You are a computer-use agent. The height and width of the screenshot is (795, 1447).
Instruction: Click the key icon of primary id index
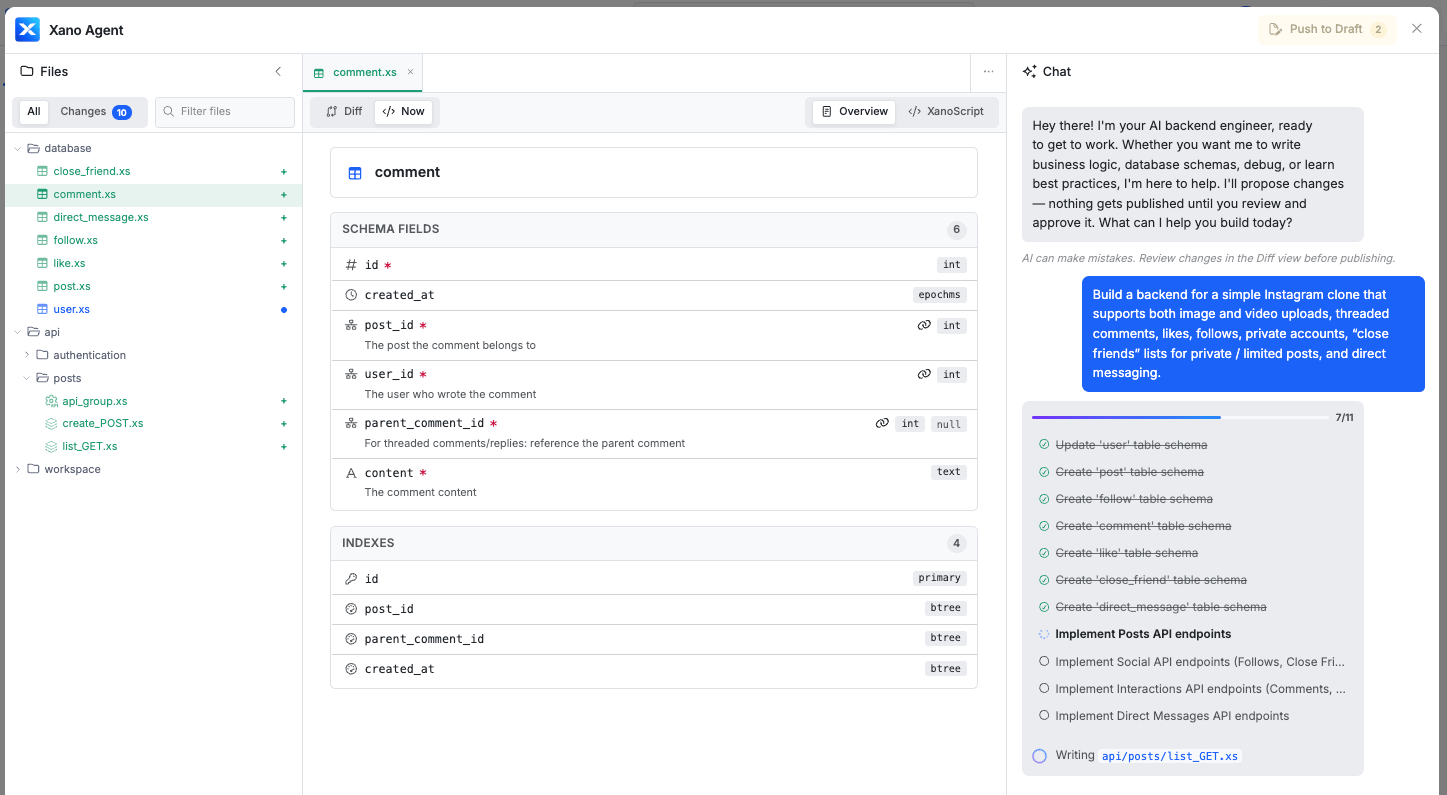(351, 579)
